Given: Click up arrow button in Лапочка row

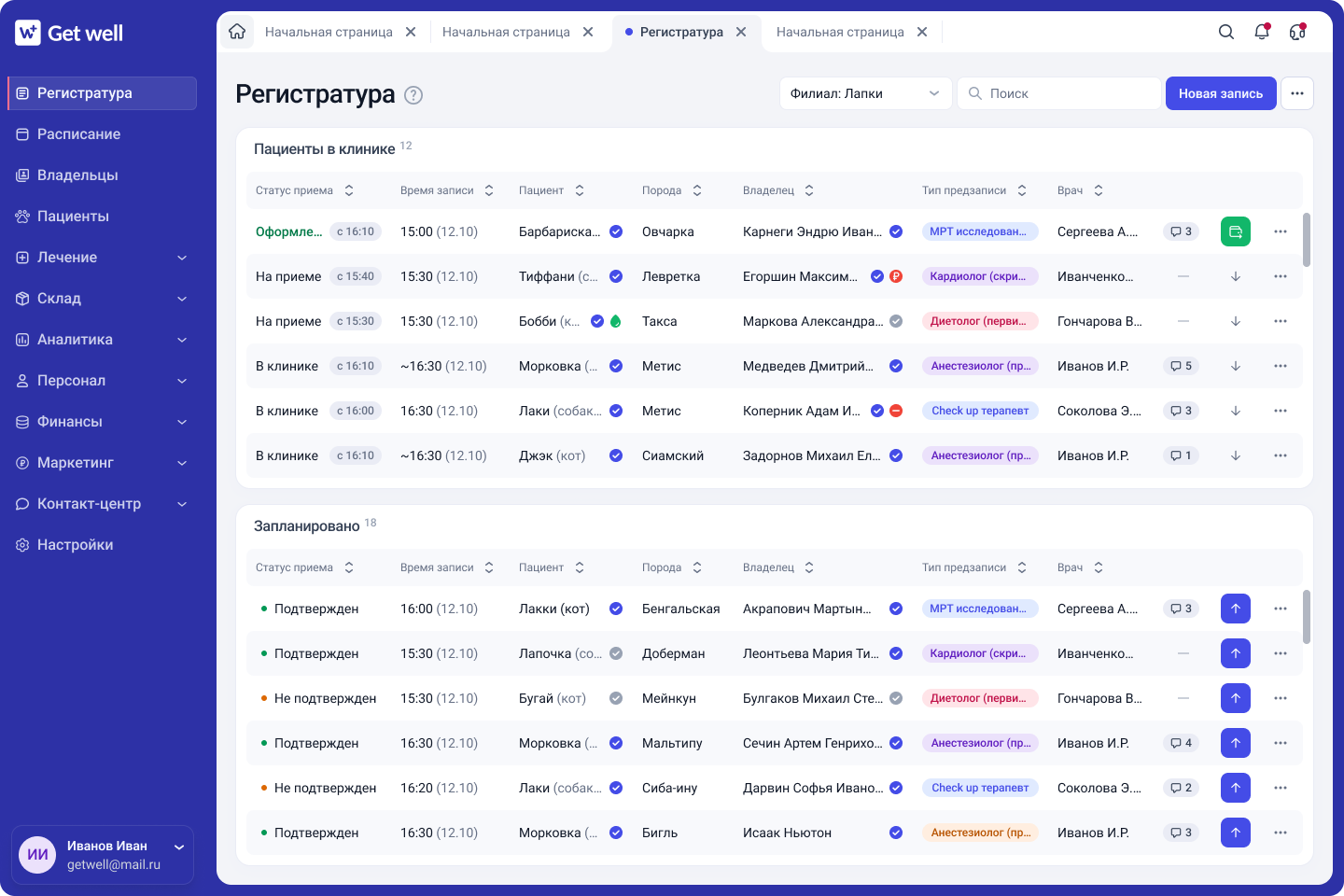Looking at the screenshot, I should 1236,653.
